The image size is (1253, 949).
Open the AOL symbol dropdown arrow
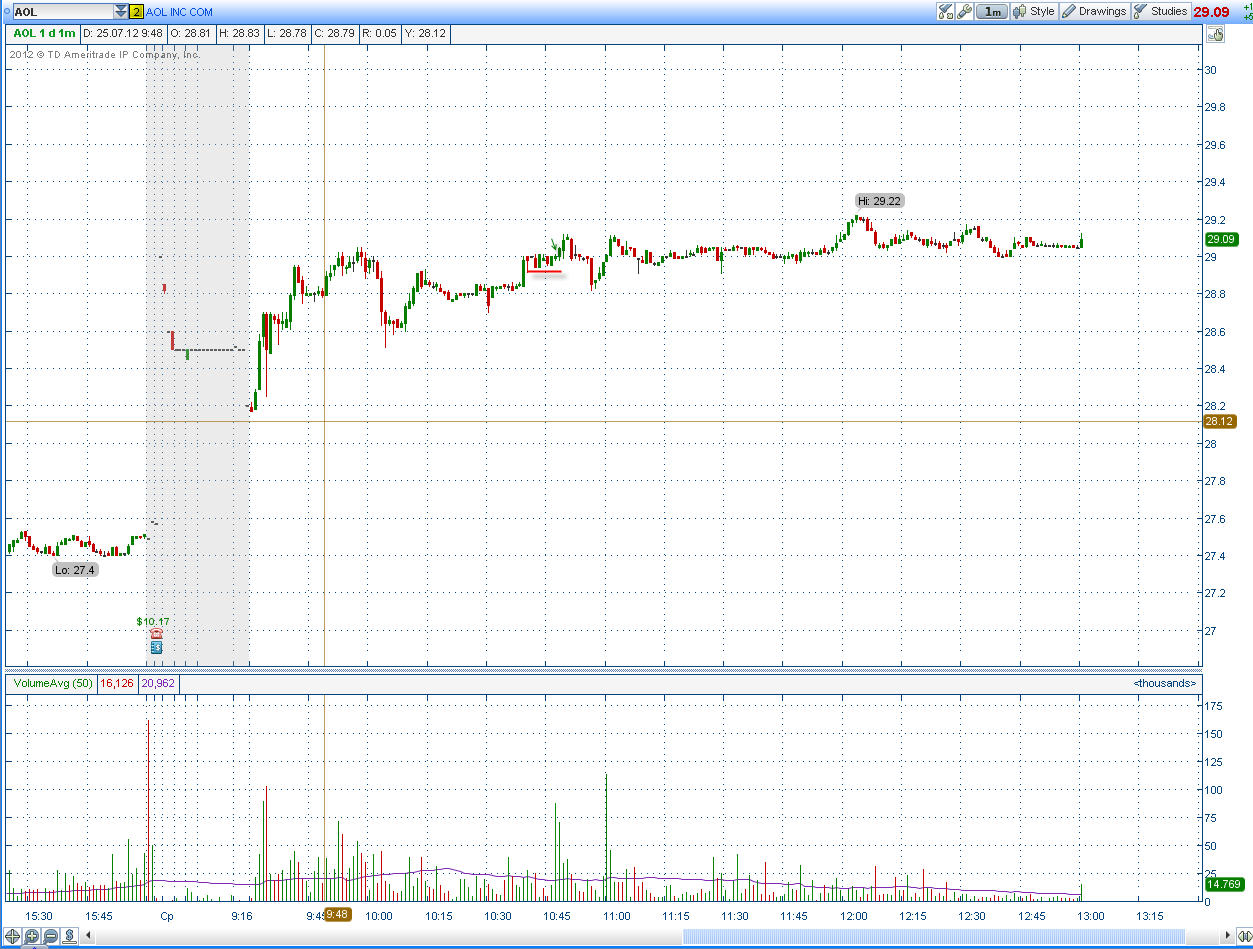click(x=121, y=12)
